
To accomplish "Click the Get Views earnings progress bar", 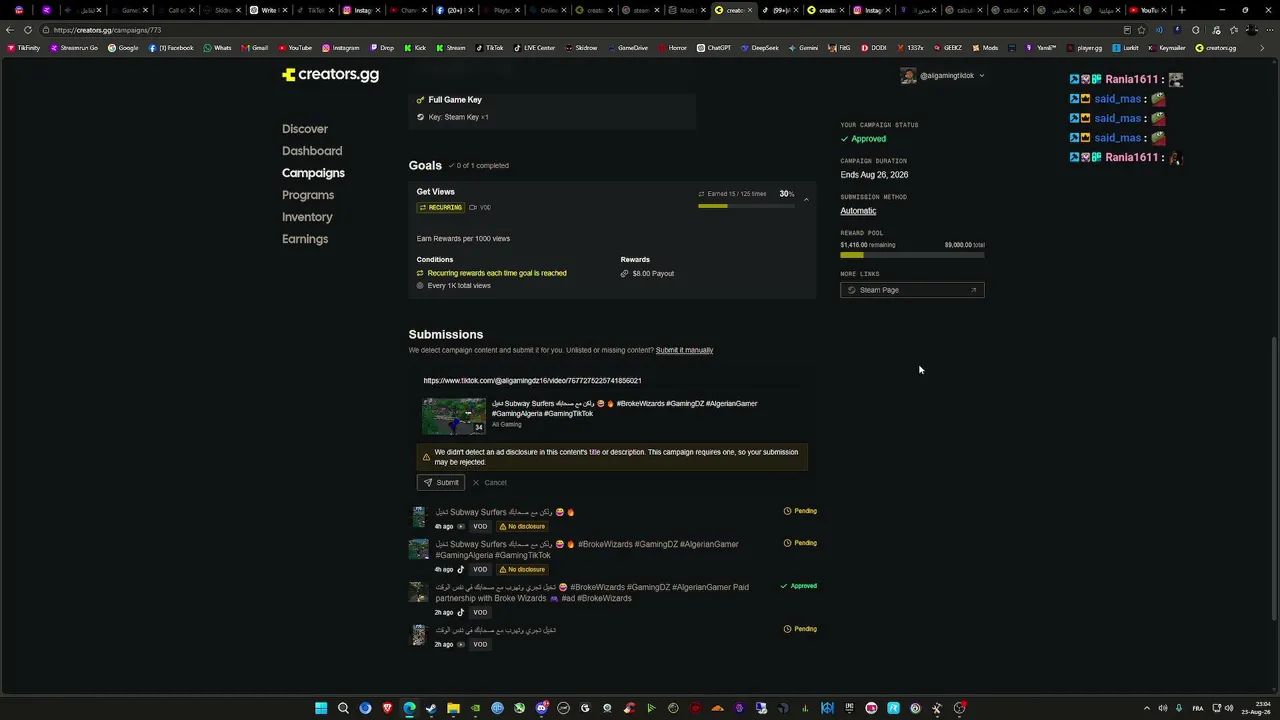I will (x=746, y=206).
